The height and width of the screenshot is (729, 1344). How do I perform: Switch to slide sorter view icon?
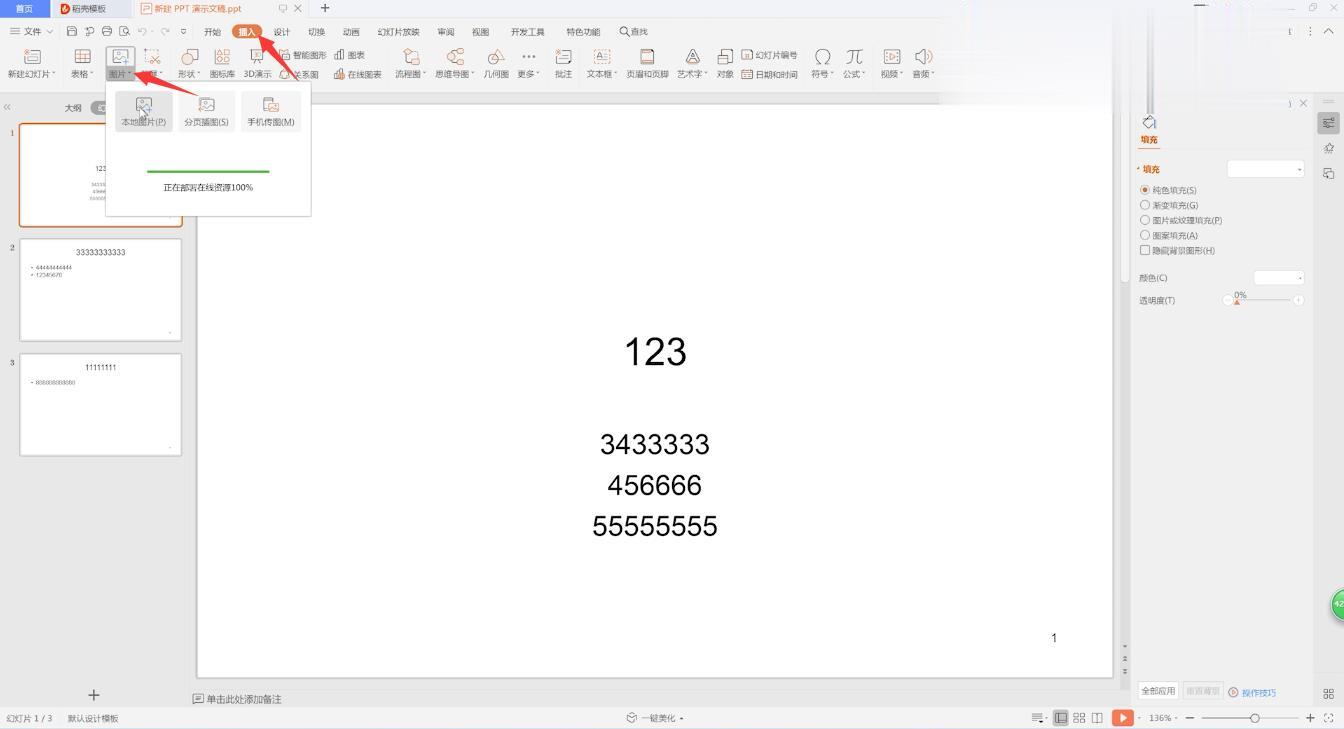tap(1079, 718)
